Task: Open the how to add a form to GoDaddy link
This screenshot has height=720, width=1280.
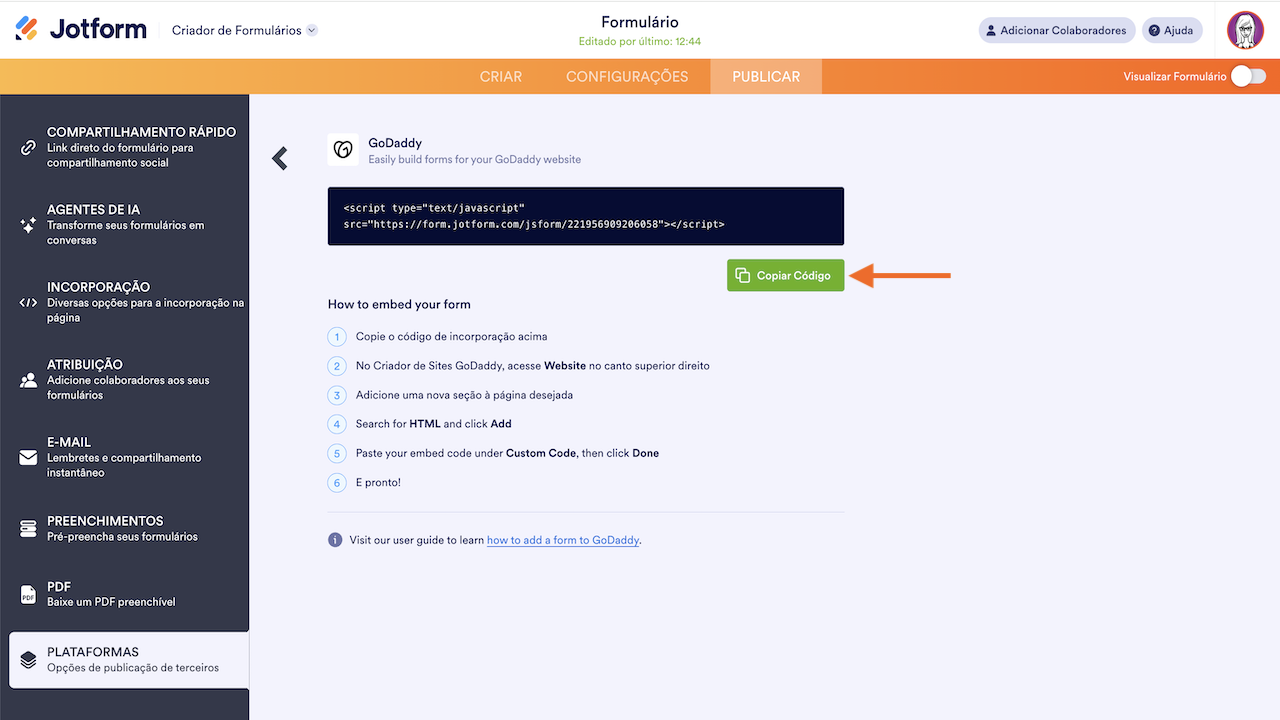Action: [563, 540]
